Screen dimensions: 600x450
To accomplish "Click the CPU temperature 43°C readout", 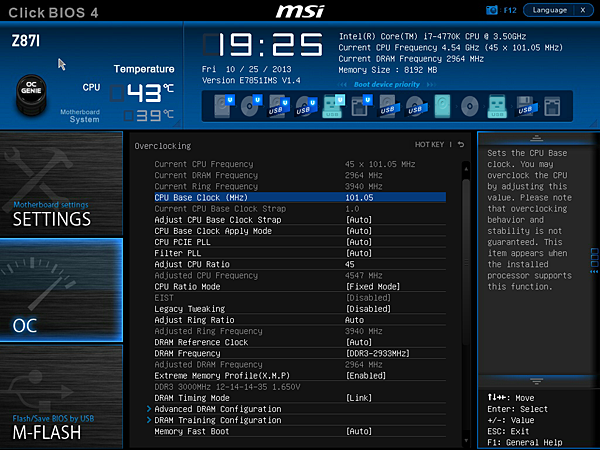I will [142, 93].
